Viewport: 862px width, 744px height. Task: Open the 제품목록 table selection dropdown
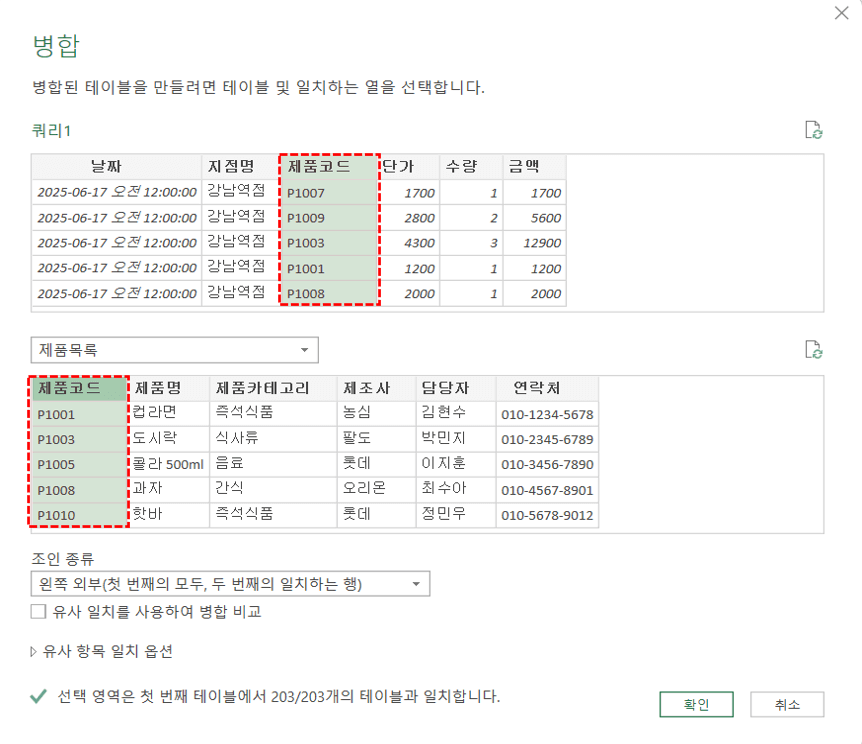click(305, 350)
